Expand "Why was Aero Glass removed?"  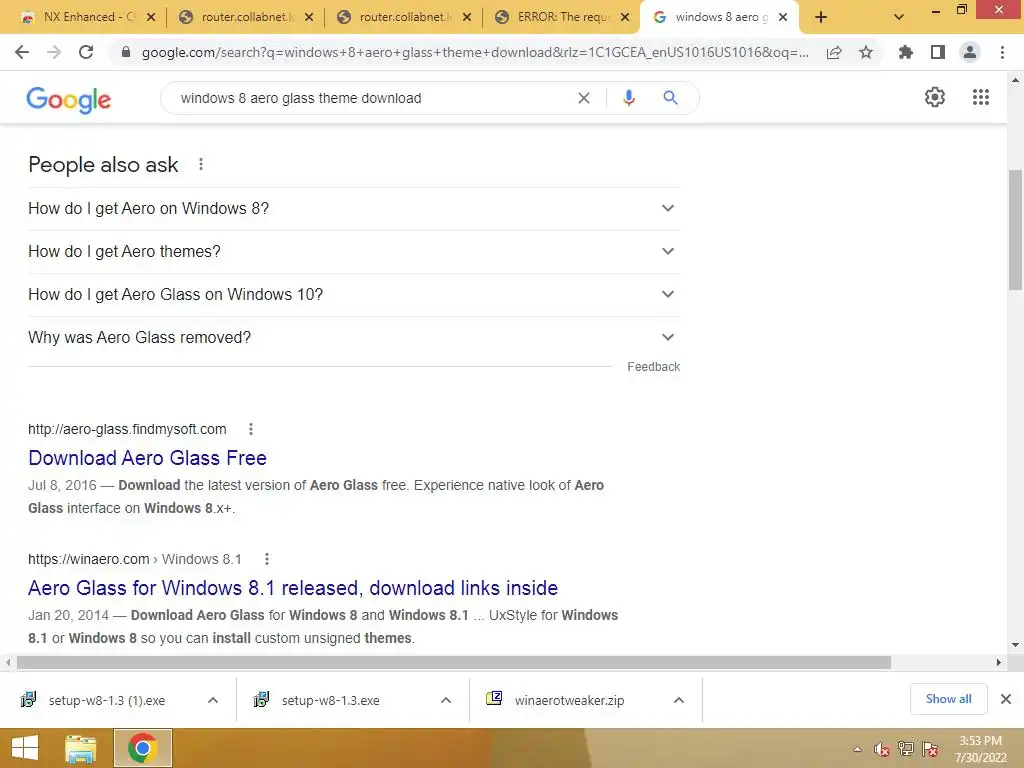pos(354,338)
